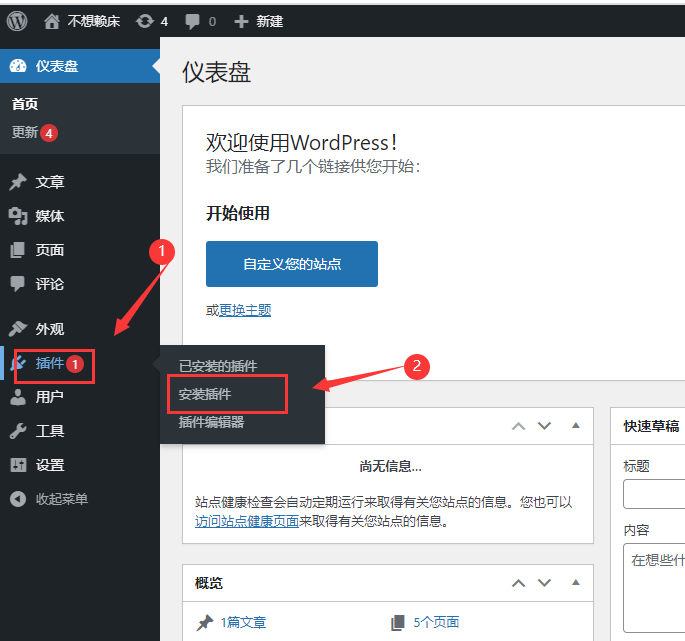Click the speech bubble icon beside 评论
Viewport: 685px width, 641px height.
[x=18, y=284]
